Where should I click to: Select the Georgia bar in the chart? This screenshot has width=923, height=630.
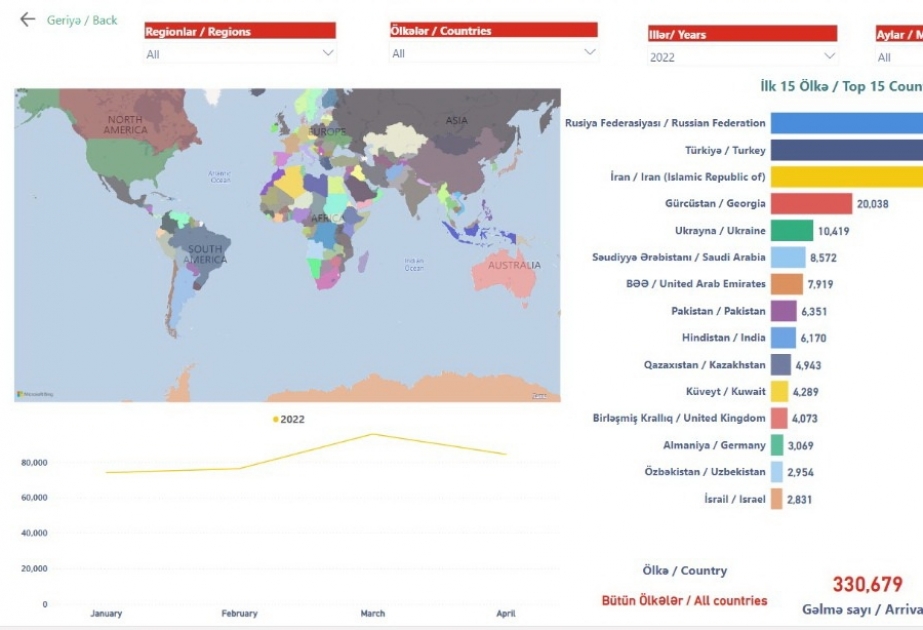(x=811, y=204)
